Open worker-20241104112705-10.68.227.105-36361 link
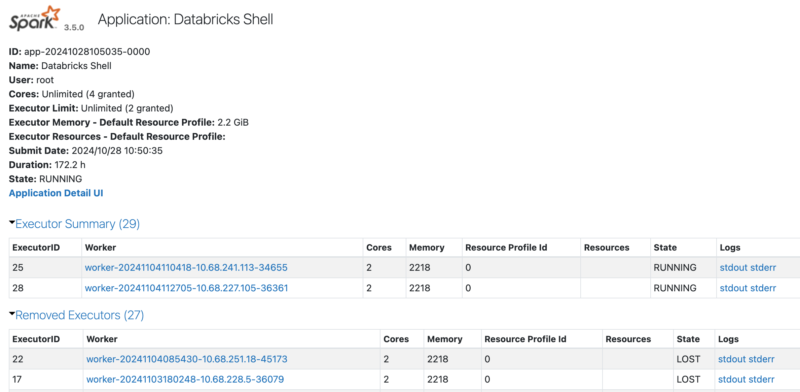 tap(186, 288)
